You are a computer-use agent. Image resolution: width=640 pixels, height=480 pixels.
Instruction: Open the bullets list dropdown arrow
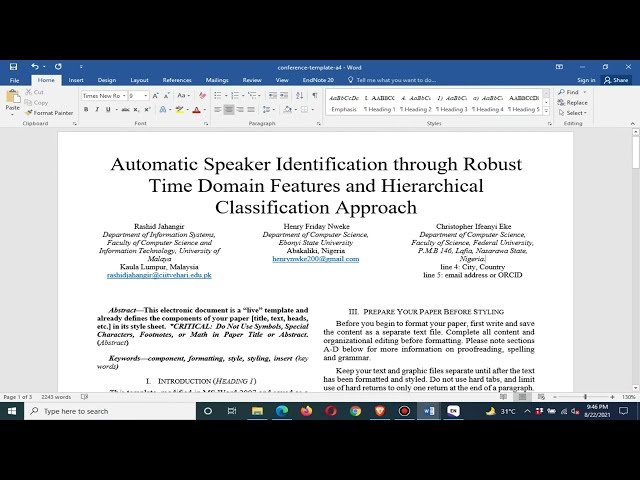coord(226,96)
